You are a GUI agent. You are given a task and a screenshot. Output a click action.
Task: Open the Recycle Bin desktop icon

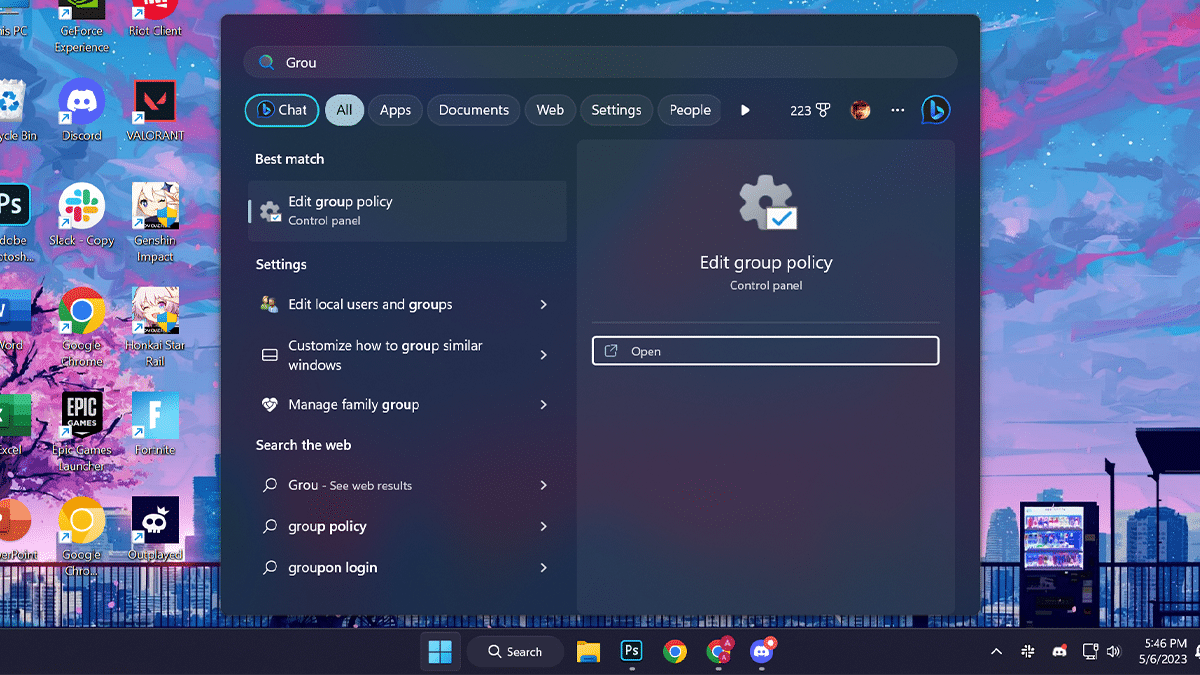12,110
